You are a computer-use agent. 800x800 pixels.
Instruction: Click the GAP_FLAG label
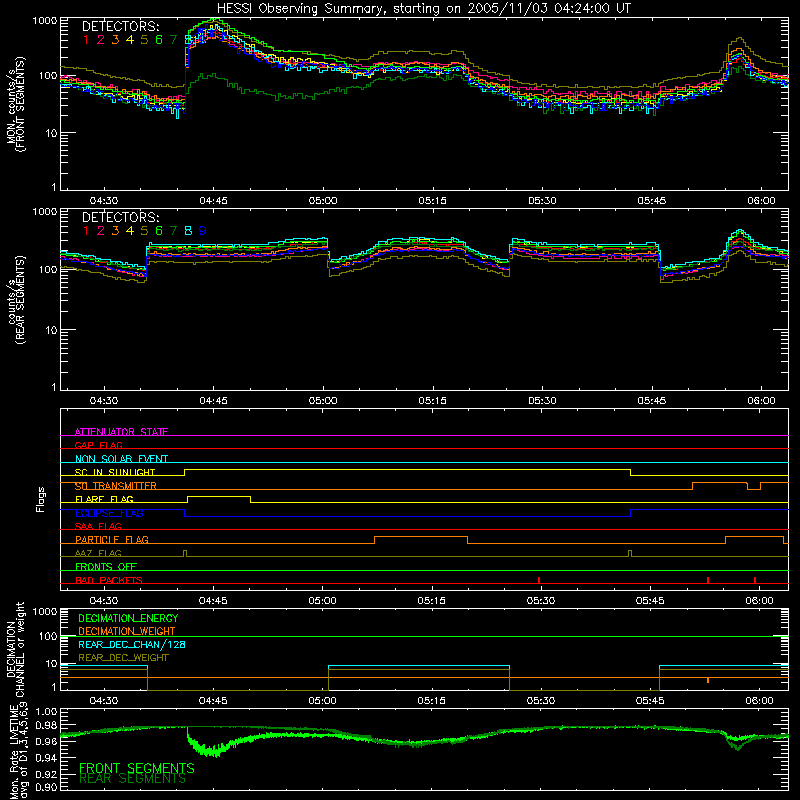pos(98,445)
